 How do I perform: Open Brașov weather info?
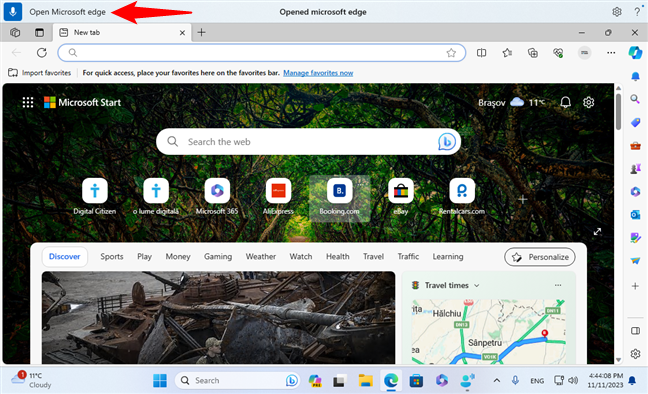[x=511, y=102]
